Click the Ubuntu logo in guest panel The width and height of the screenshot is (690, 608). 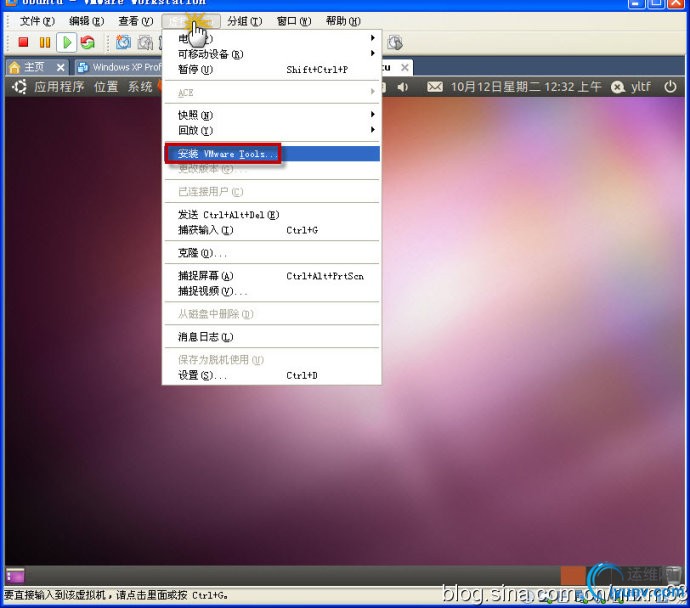[x=19, y=87]
